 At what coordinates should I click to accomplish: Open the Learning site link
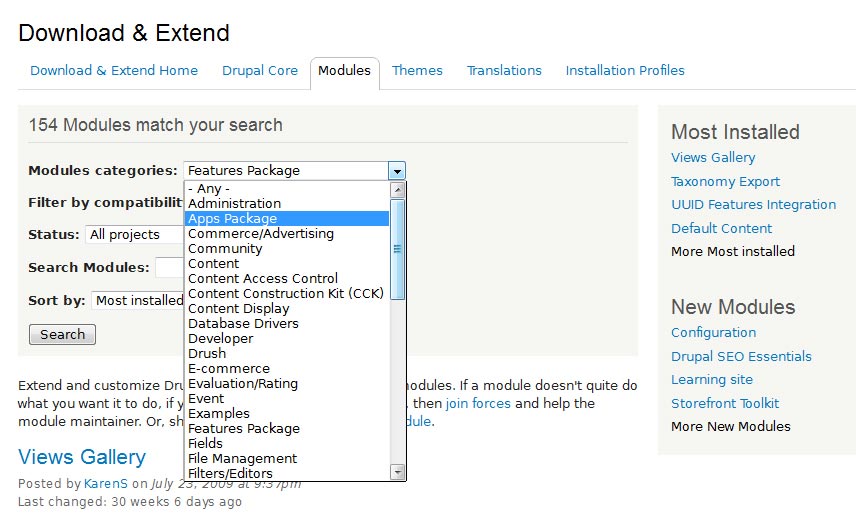click(712, 380)
